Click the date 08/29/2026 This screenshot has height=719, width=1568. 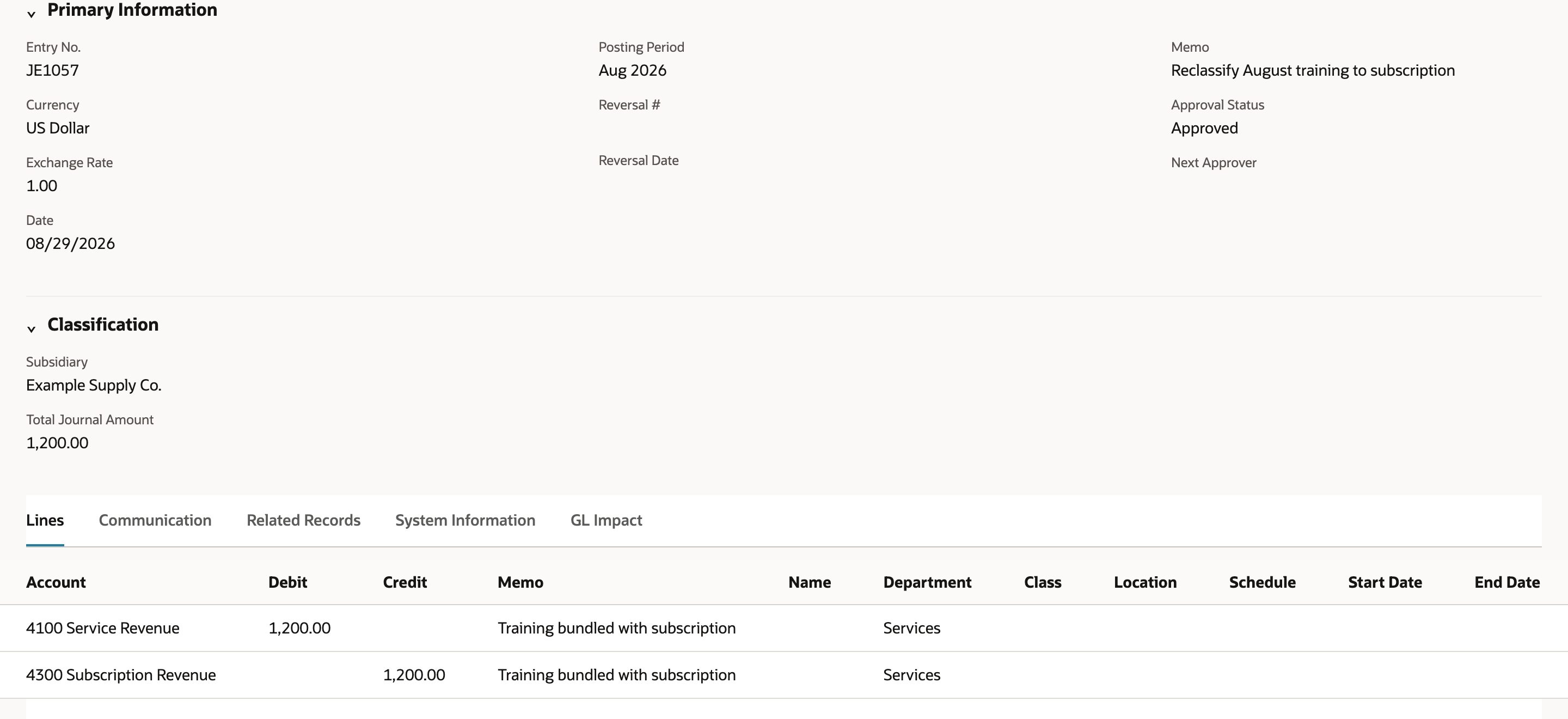click(x=71, y=243)
